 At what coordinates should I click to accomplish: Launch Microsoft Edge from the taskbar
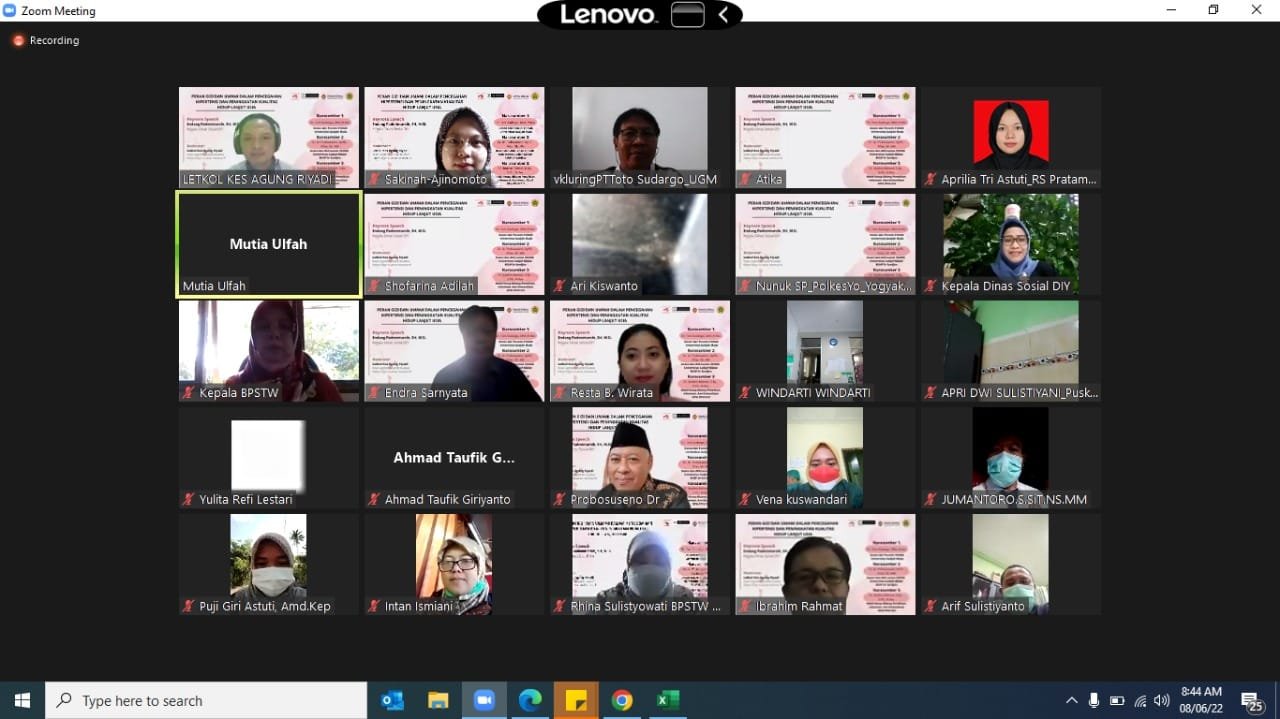coord(530,701)
